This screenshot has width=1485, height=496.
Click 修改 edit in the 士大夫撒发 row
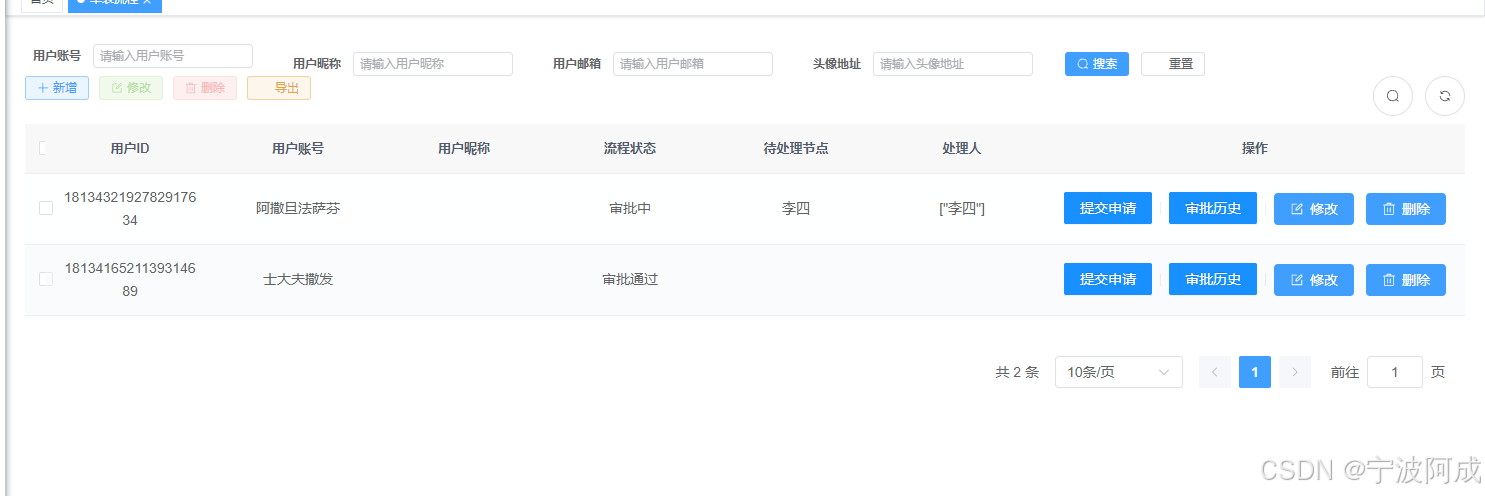(1314, 280)
